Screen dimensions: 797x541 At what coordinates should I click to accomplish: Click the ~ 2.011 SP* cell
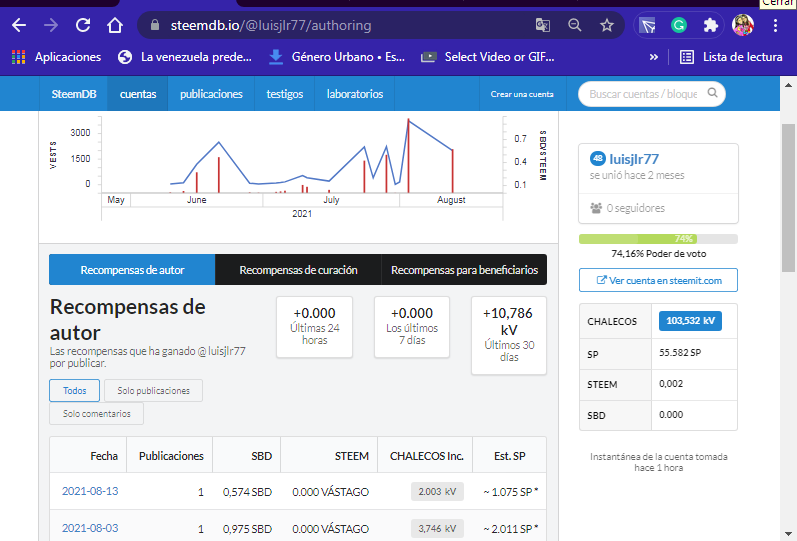(510, 529)
